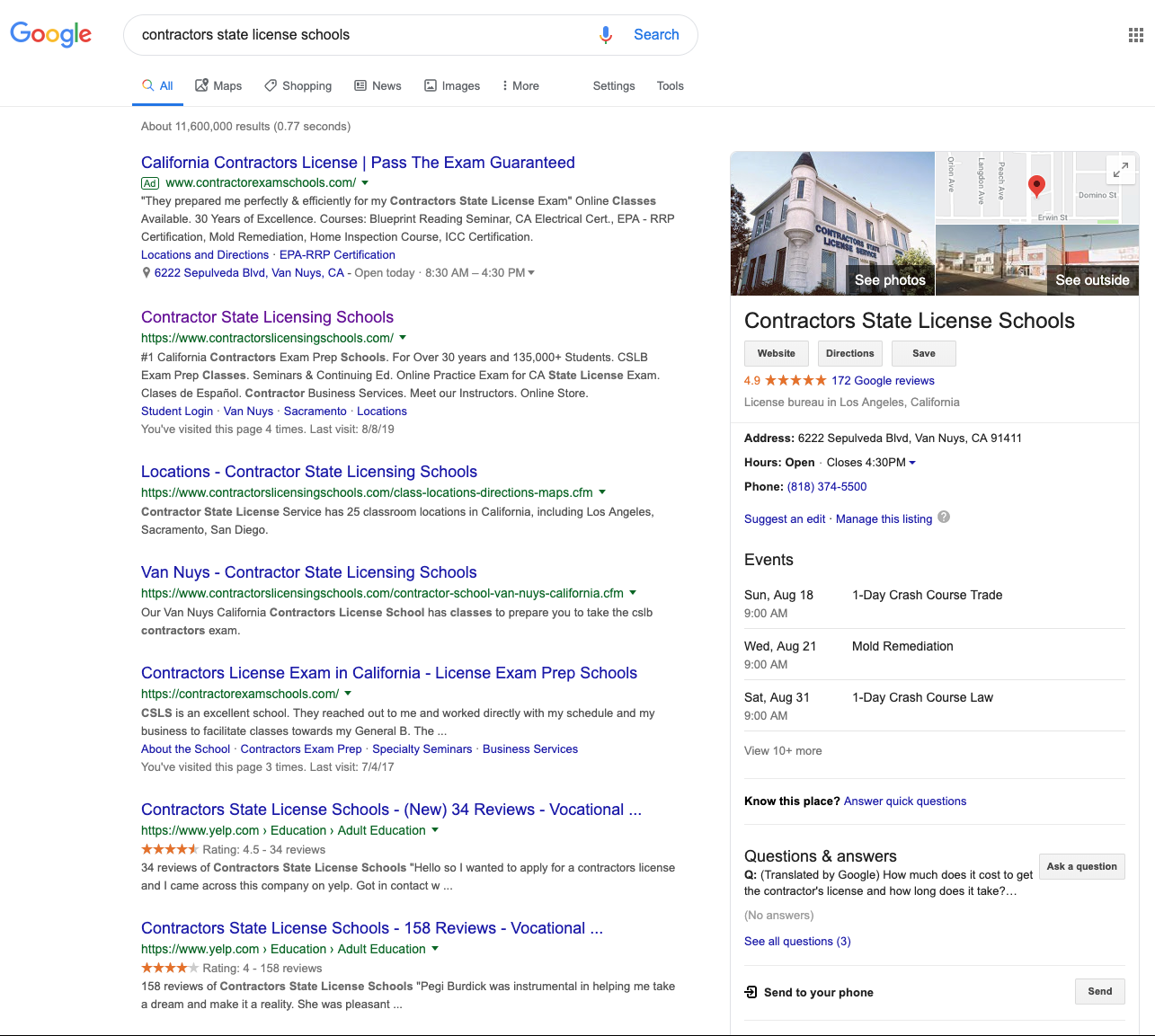Switch to the Maps results tab
Image resolution: width=1155 pixels, height=1036 pixels.
pyautogui.click(x=218, y=86)
